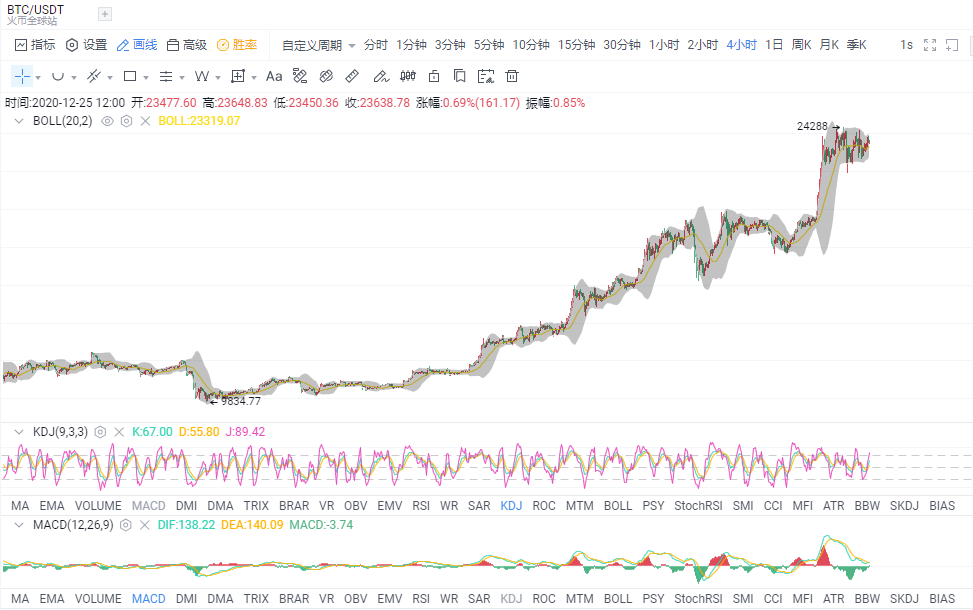Open the 胜率 win rate button
This screenshot has width=973, height=610.
pos(237,45)
